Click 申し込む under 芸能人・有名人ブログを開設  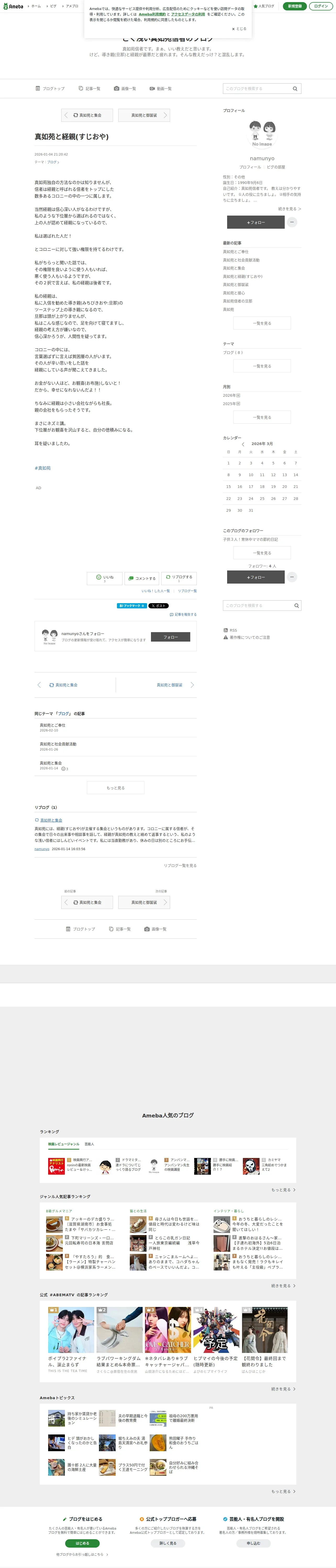[x=253, y=1543]
